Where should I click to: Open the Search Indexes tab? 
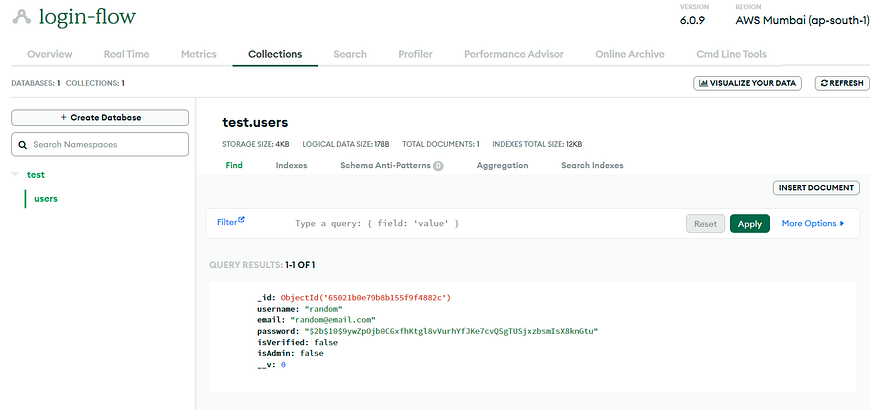pyautogui.click(x=592, y=165)
